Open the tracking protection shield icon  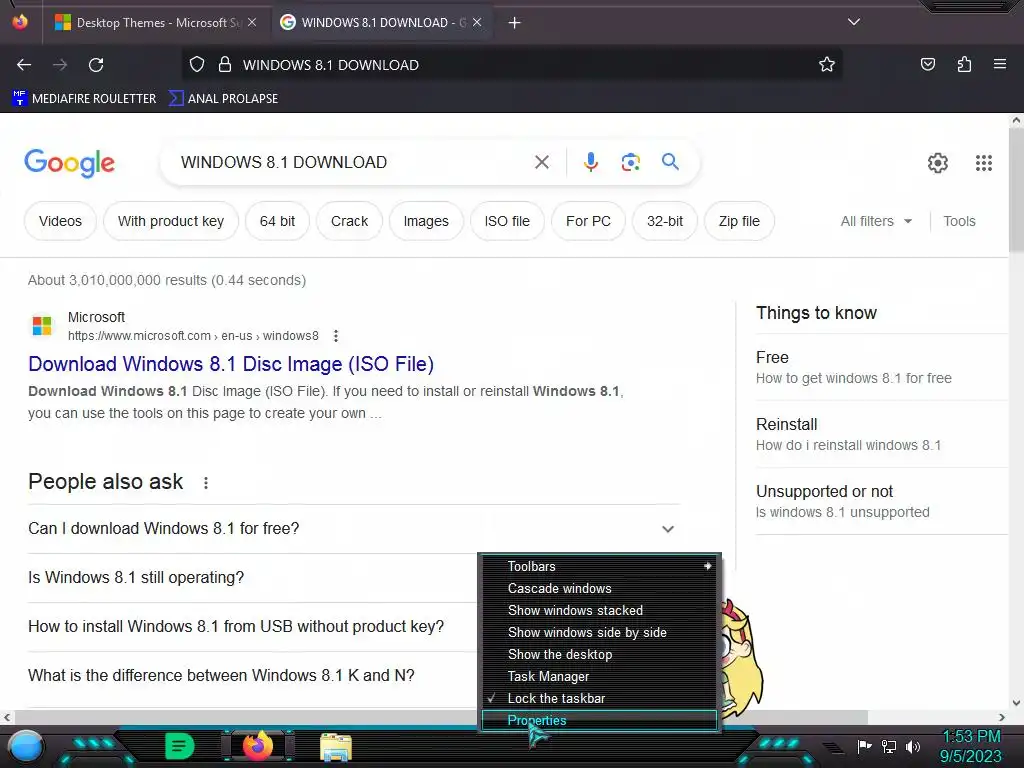tap(197, 65)
